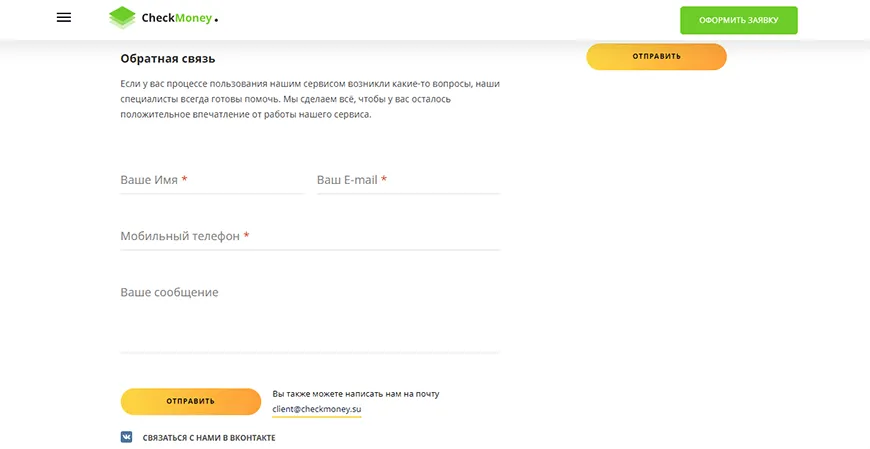870x449 pixels.
Task: Open the hamburger navigation menu
Action: click(64, 18)
